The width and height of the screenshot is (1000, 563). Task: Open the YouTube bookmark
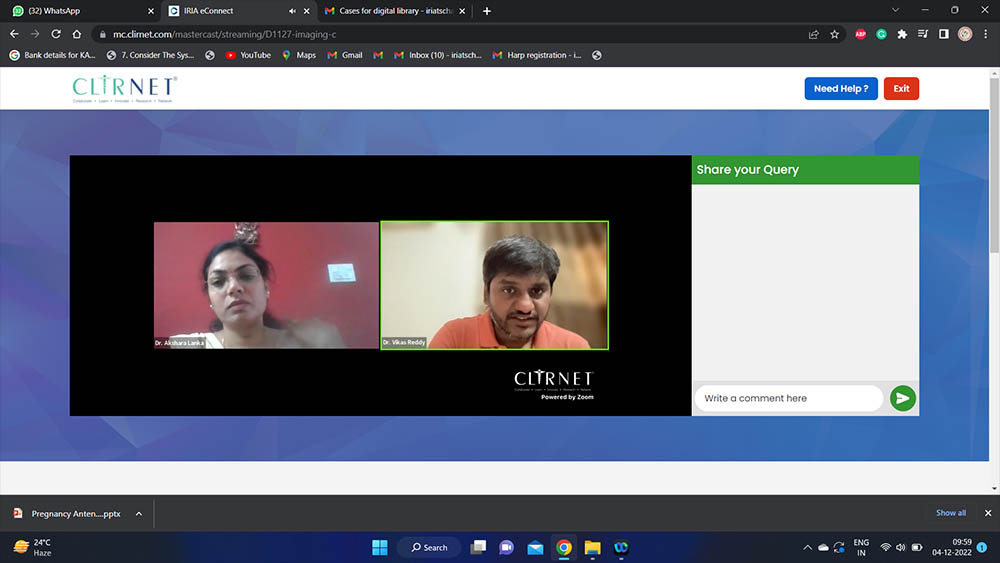(248, 55)
